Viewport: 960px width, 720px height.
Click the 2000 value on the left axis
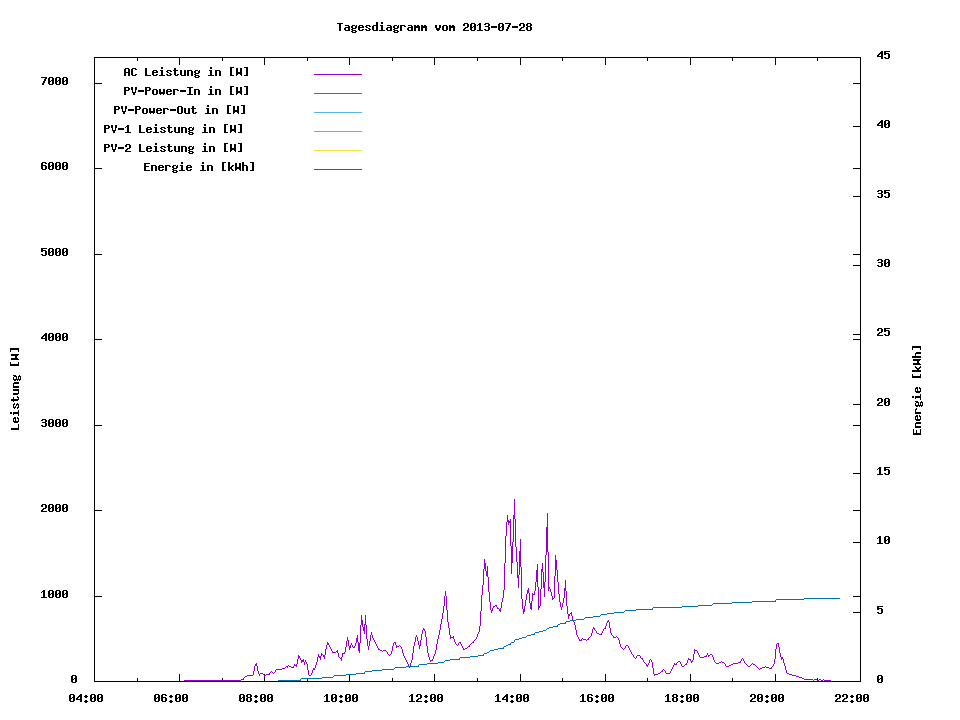point(54,509)
